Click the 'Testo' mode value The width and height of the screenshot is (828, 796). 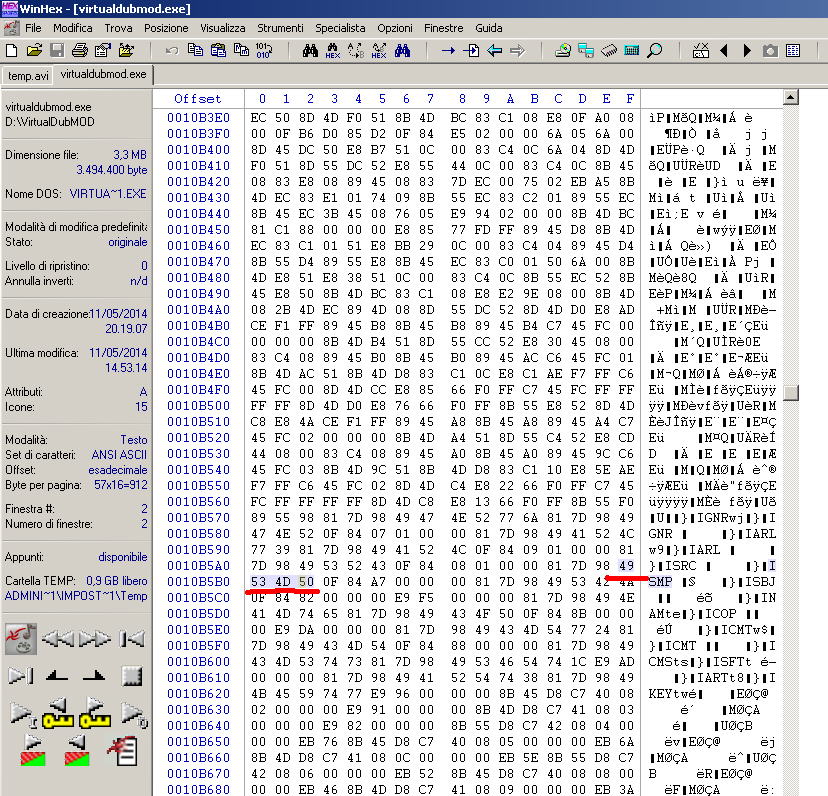click(134, 440)
